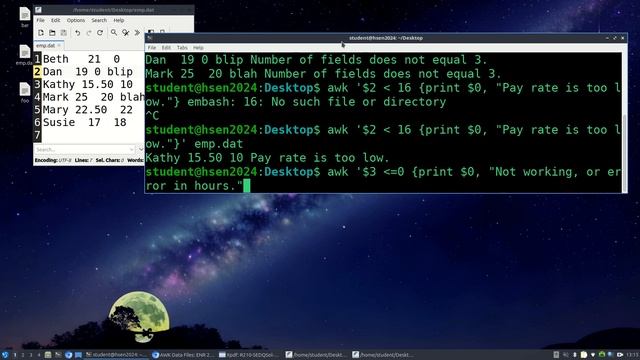Click the editor's Search input field
The height and width of the screenshot is (360, 640).
coord(84,149)
